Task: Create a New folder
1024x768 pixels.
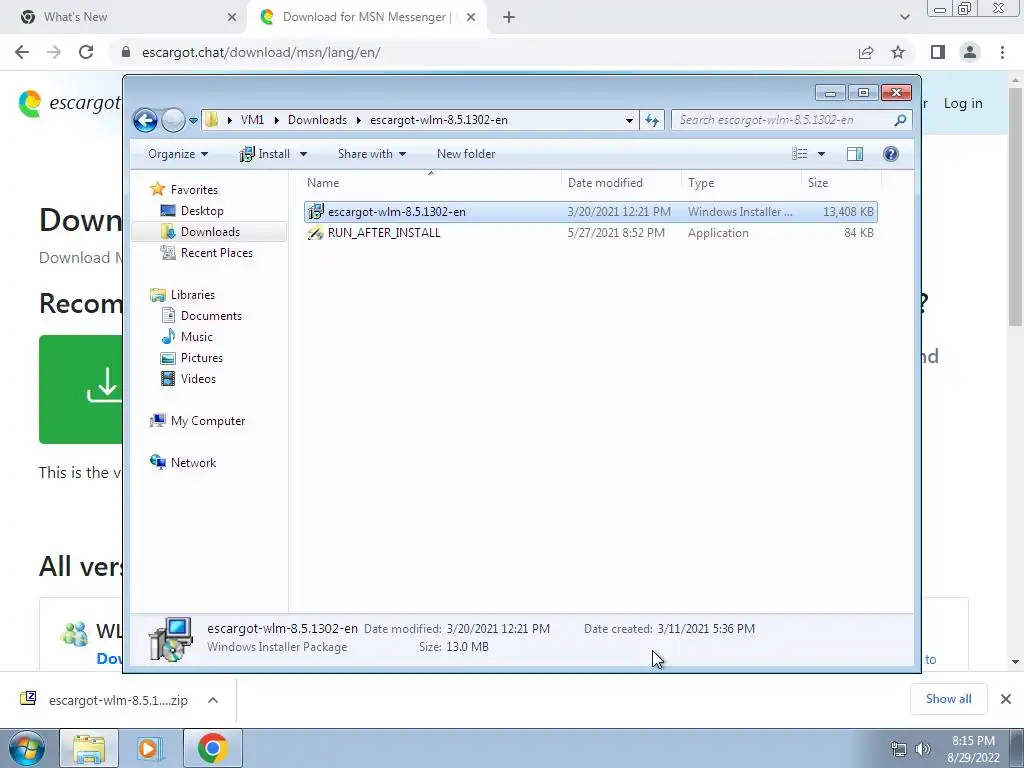Action: (x=466, y=154)
